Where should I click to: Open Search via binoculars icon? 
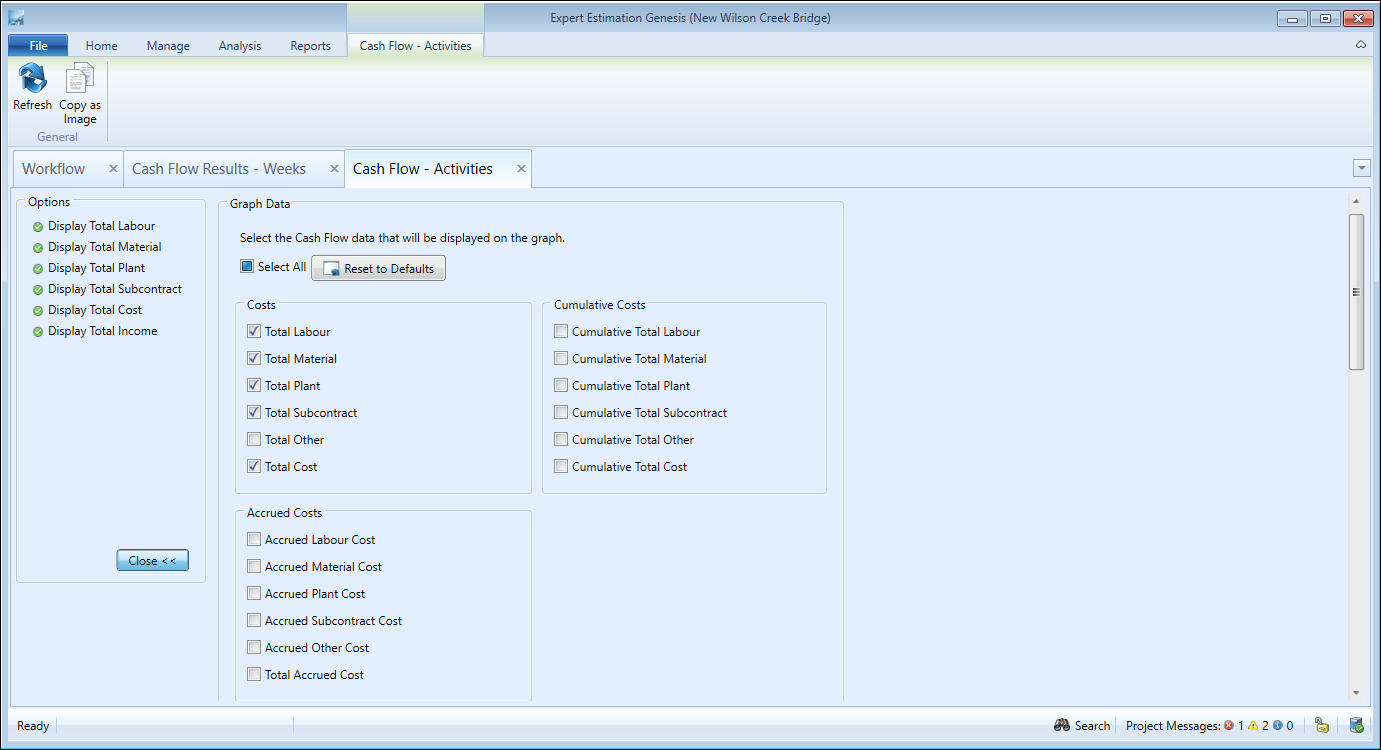pyautogui.click(x=1063, y=725)
